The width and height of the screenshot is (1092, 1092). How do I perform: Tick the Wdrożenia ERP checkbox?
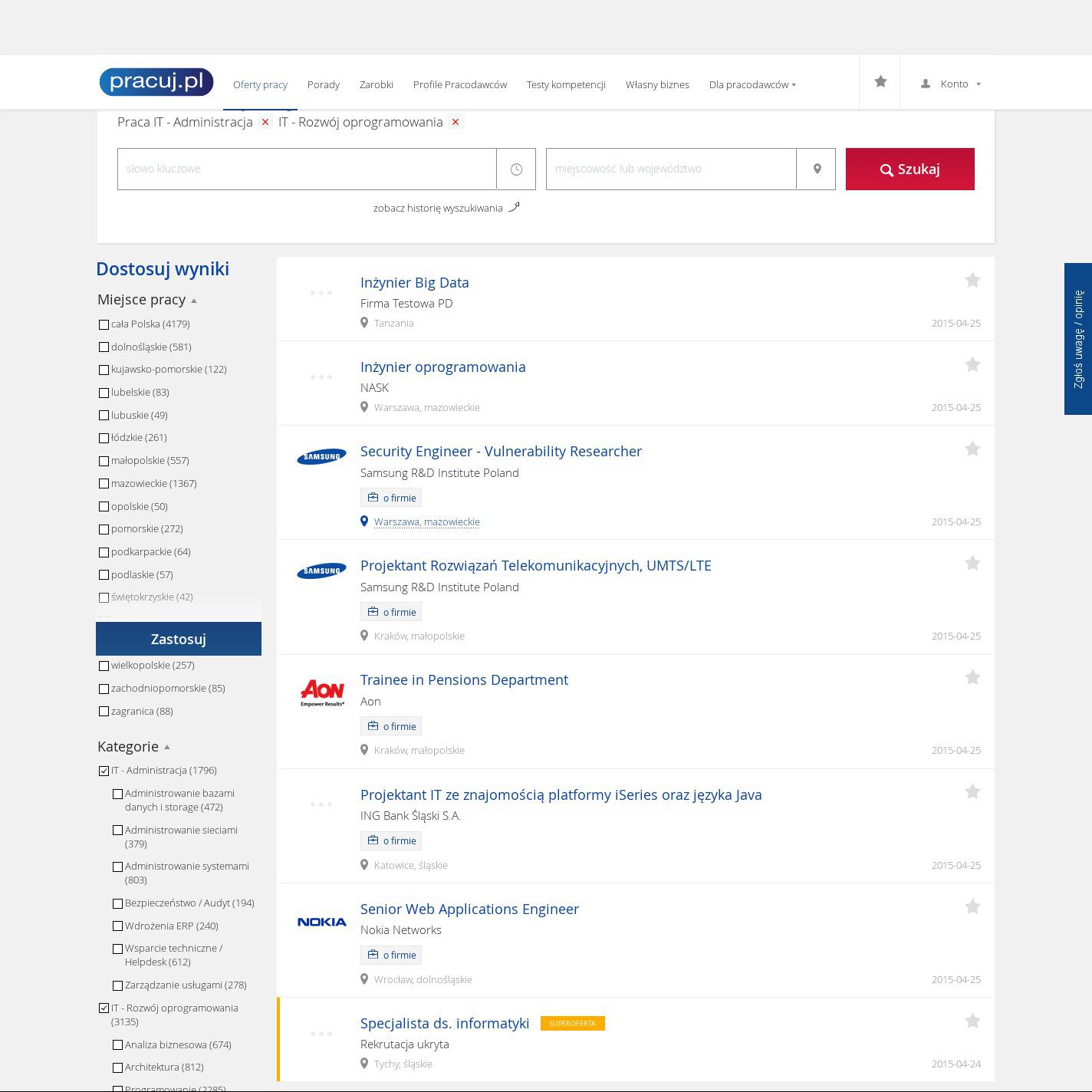coord(118,926)
